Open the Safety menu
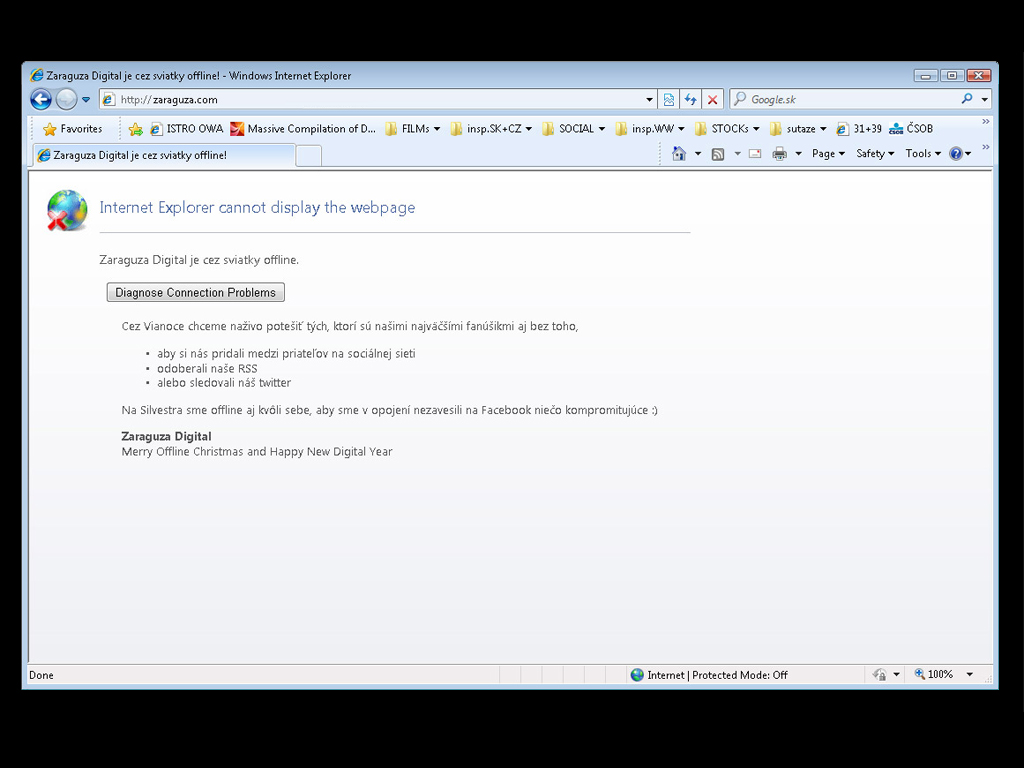1024x768 pixels. tap(875, 153)
